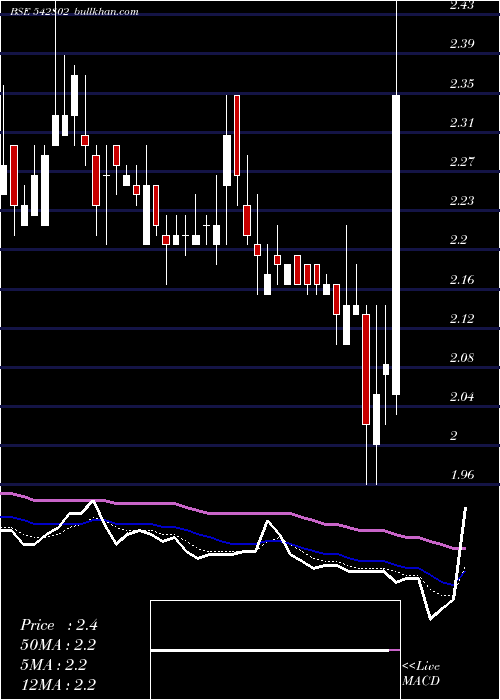
Task: Click the 2.16 price axis label
Action: (x=462, y=279)
